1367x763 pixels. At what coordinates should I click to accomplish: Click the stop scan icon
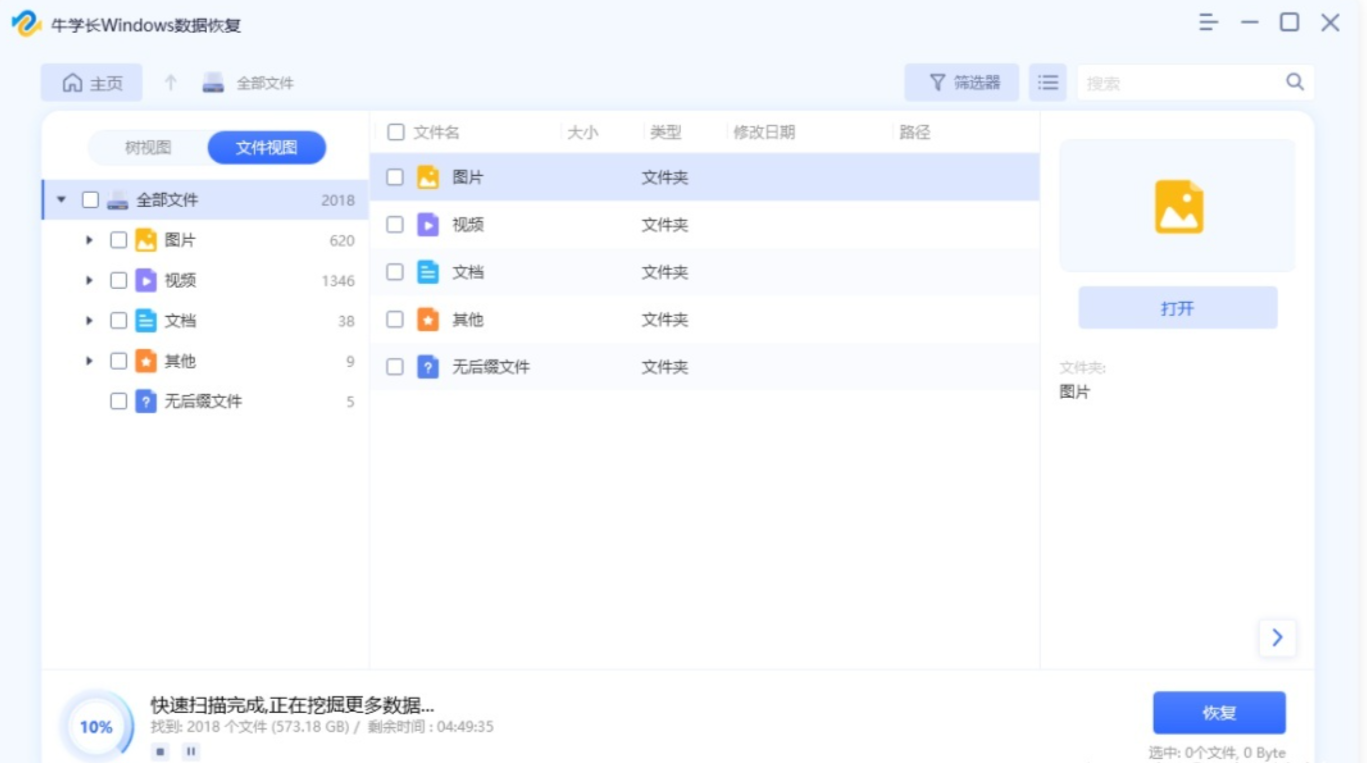pos(160,751)
